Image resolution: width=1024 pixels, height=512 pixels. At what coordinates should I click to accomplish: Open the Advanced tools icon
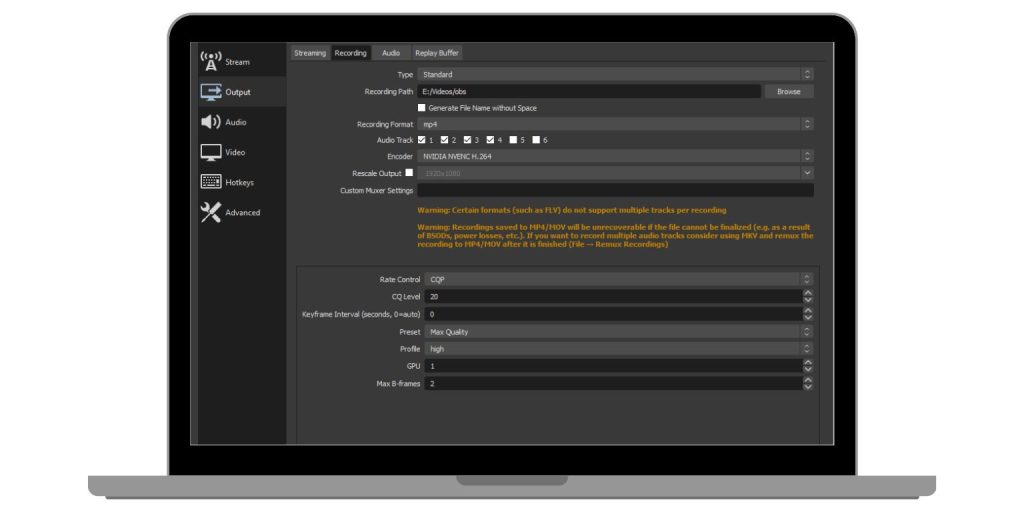coord(210,212)
